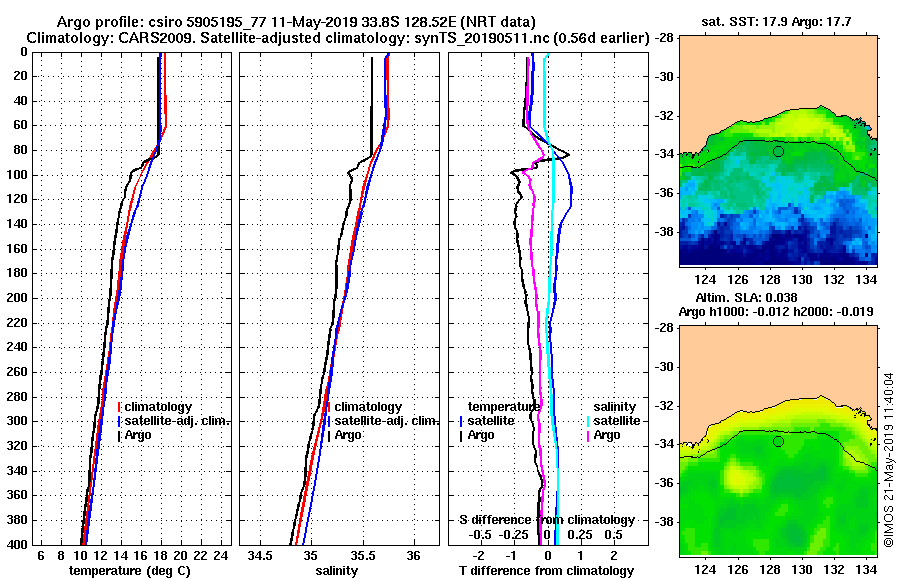Click the temperature (deg C) axis label
Screen dimensions: 900x580
pyautogui.click(x=130, y=571)
